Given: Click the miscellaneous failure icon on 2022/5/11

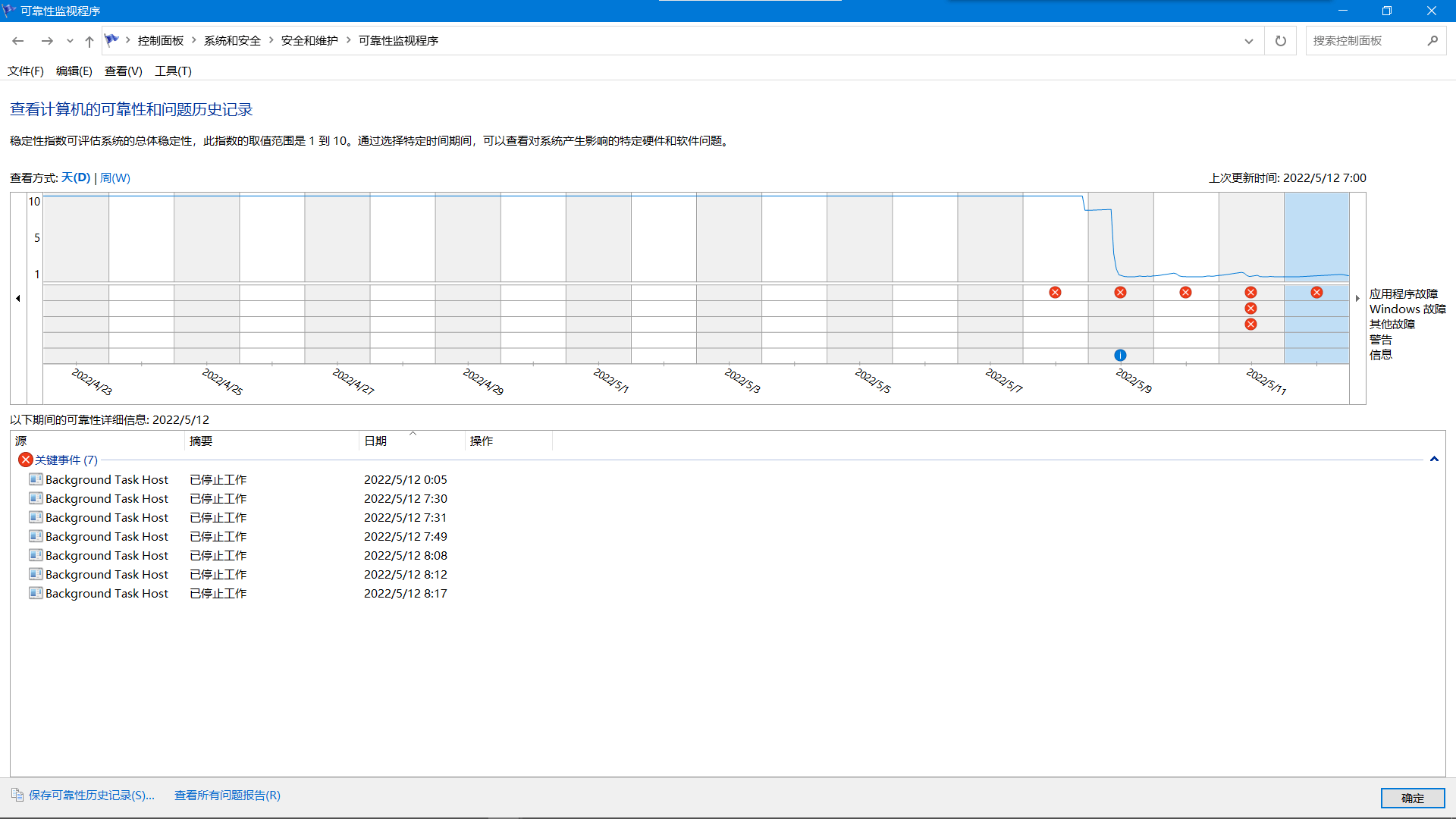Looking at the screenshot, I should [1250, 325].
